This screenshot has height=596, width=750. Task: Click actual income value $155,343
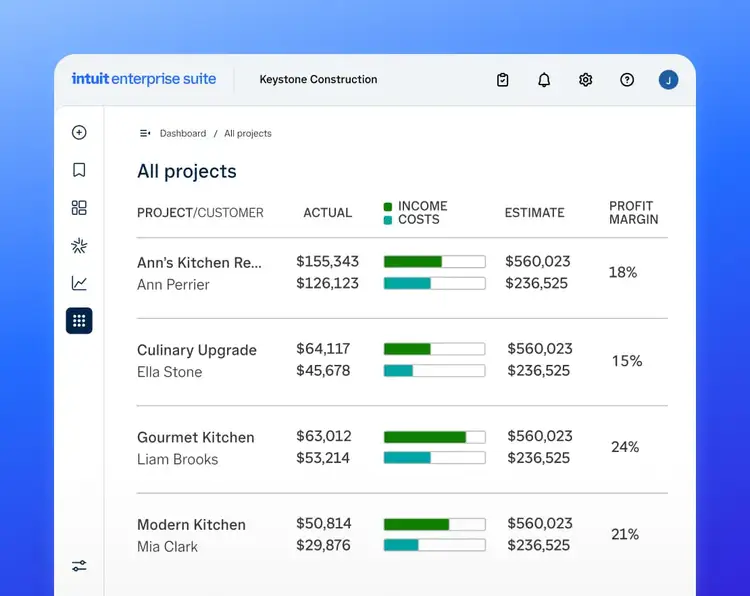tap(327, 262)
